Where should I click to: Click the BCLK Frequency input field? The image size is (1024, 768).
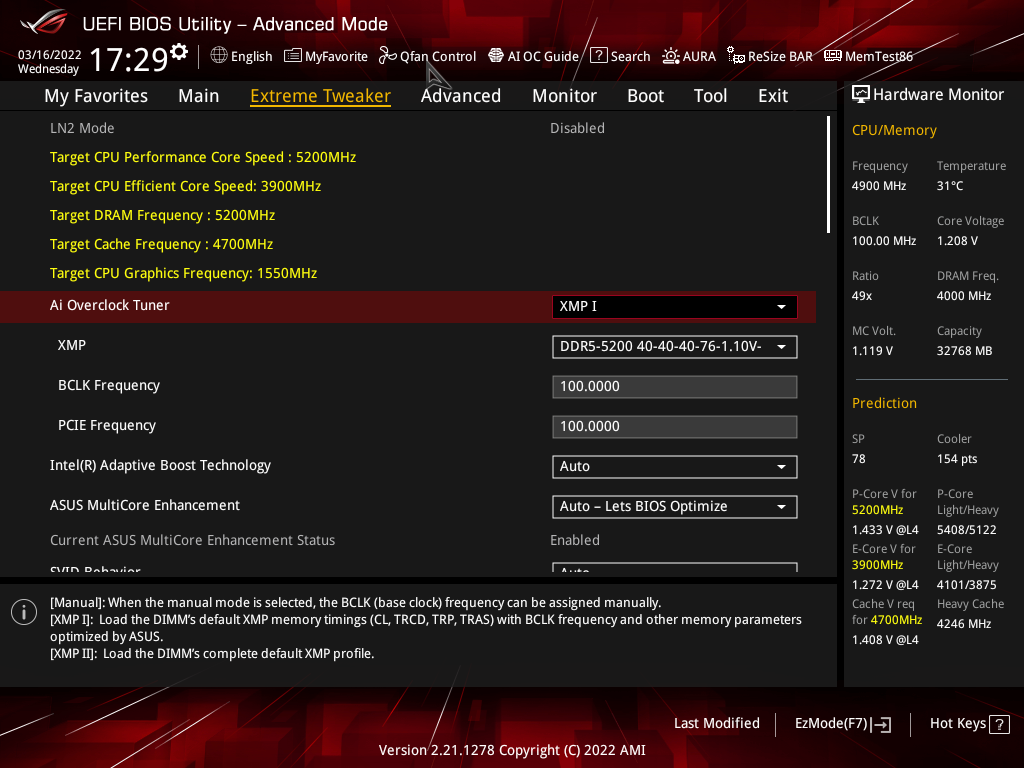tap(675, 387)
